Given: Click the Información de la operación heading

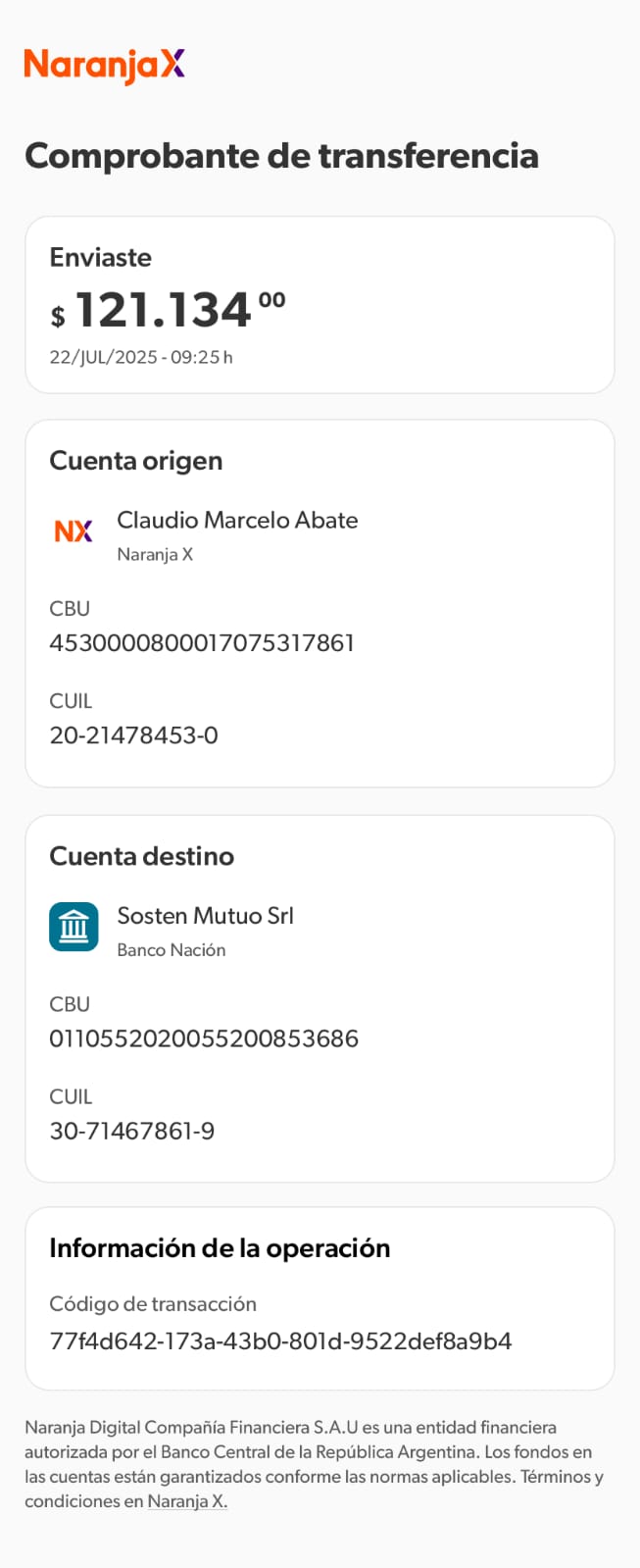Looking at the screenshot, I should pyautogui.click(x=220, y=1248).
